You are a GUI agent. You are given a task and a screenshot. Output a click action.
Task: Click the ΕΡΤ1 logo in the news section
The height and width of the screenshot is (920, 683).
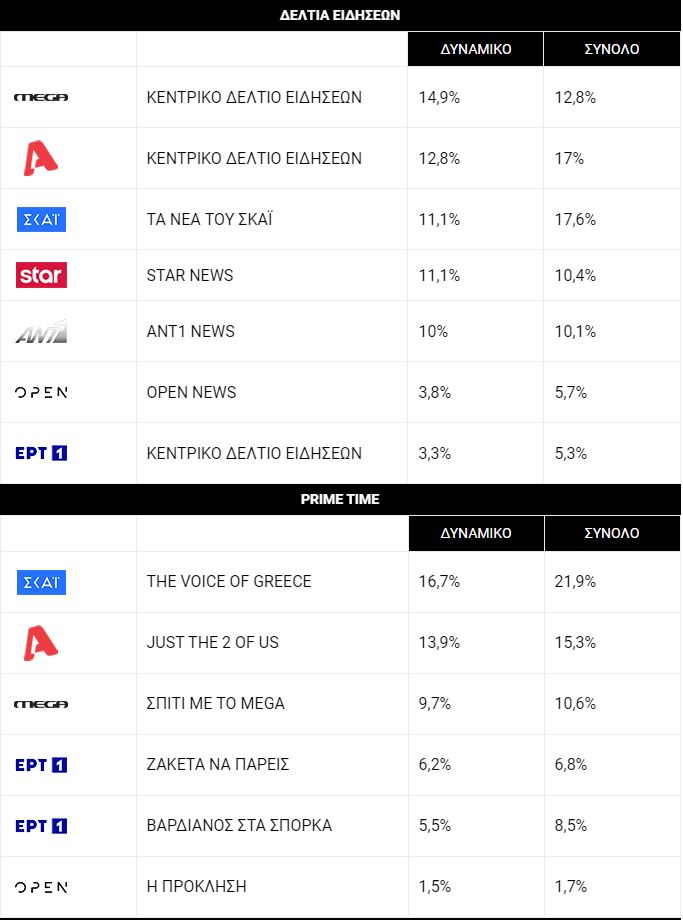[41, 453]
